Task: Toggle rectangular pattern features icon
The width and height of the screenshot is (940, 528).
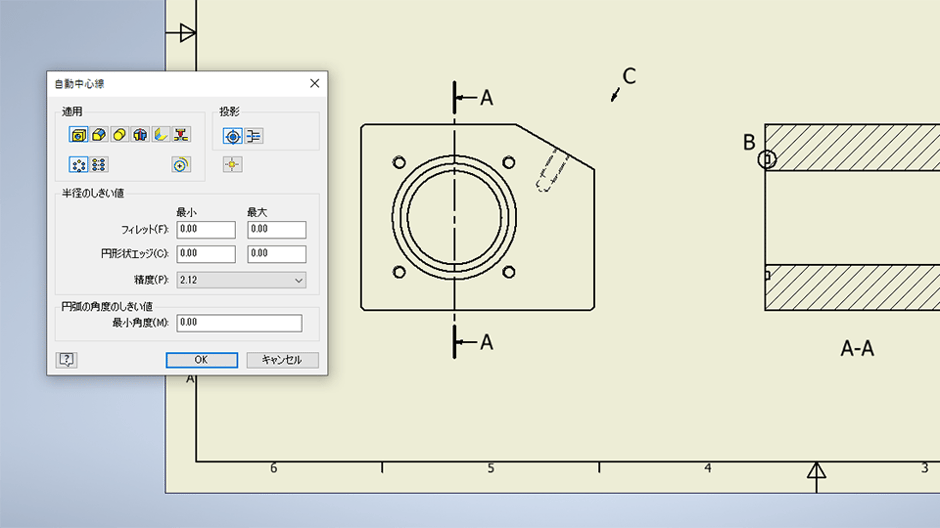Action: 99,165
